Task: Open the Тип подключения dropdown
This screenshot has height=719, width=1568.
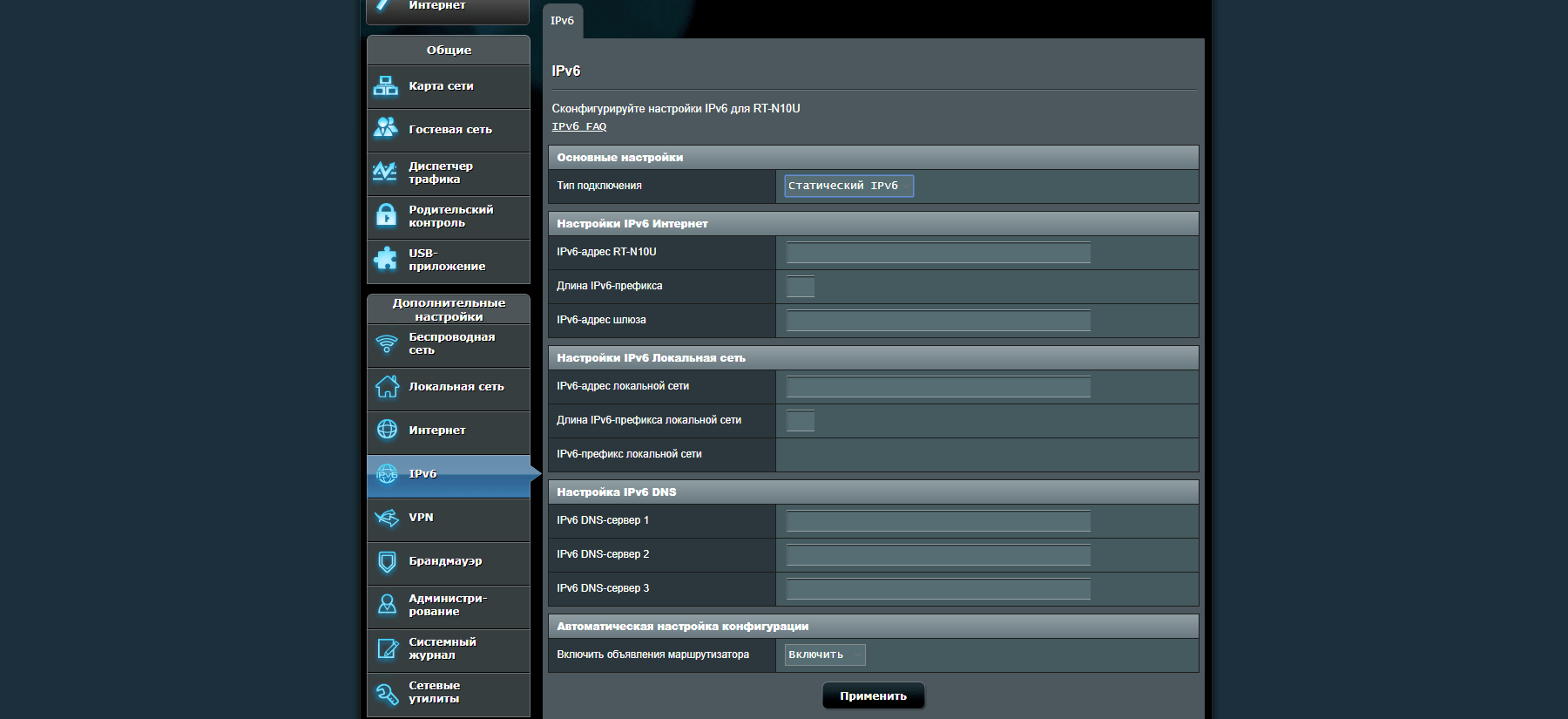Action: click(x=848, y=186)
